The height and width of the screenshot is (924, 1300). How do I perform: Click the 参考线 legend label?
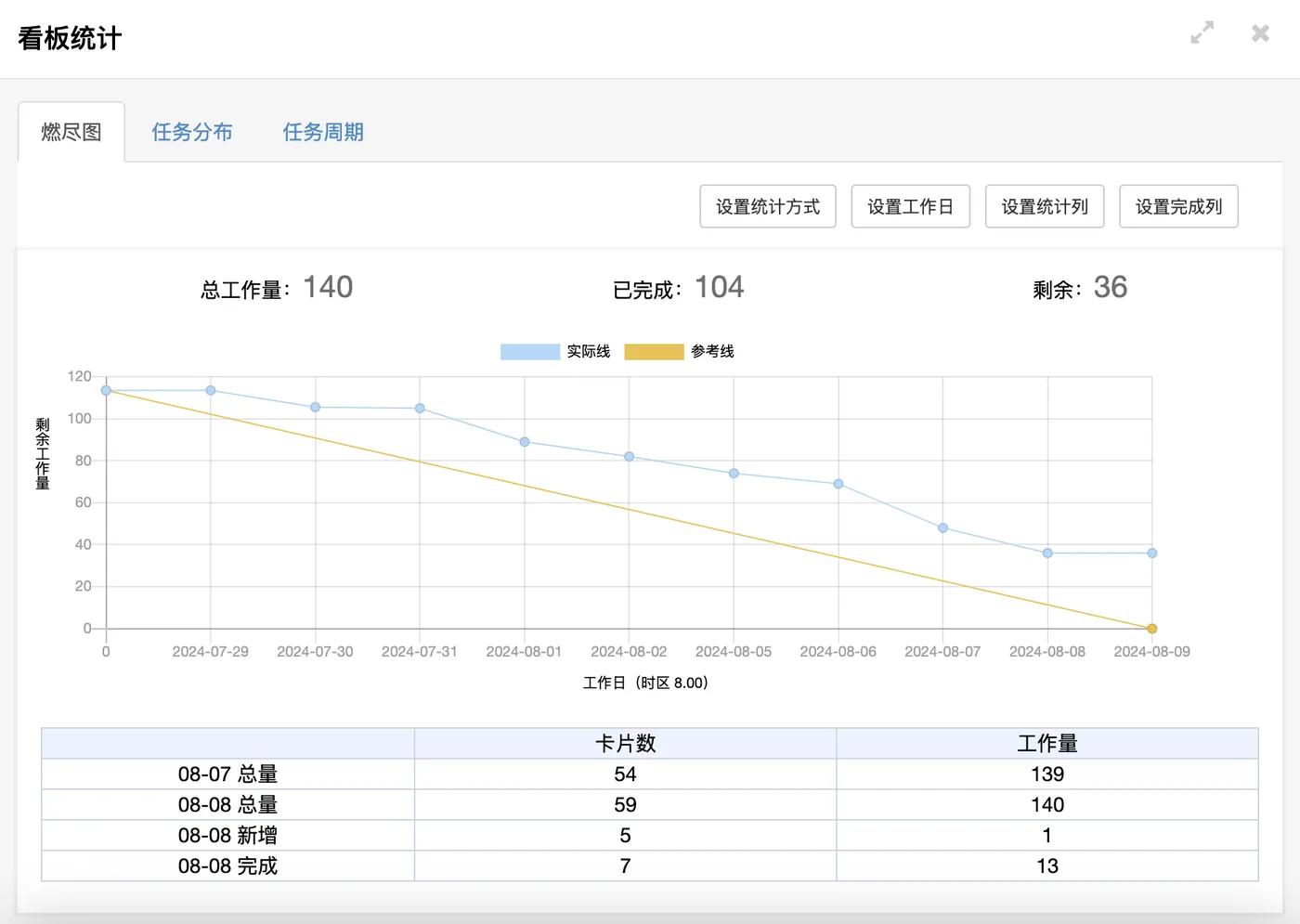click(x=712, y=351)
